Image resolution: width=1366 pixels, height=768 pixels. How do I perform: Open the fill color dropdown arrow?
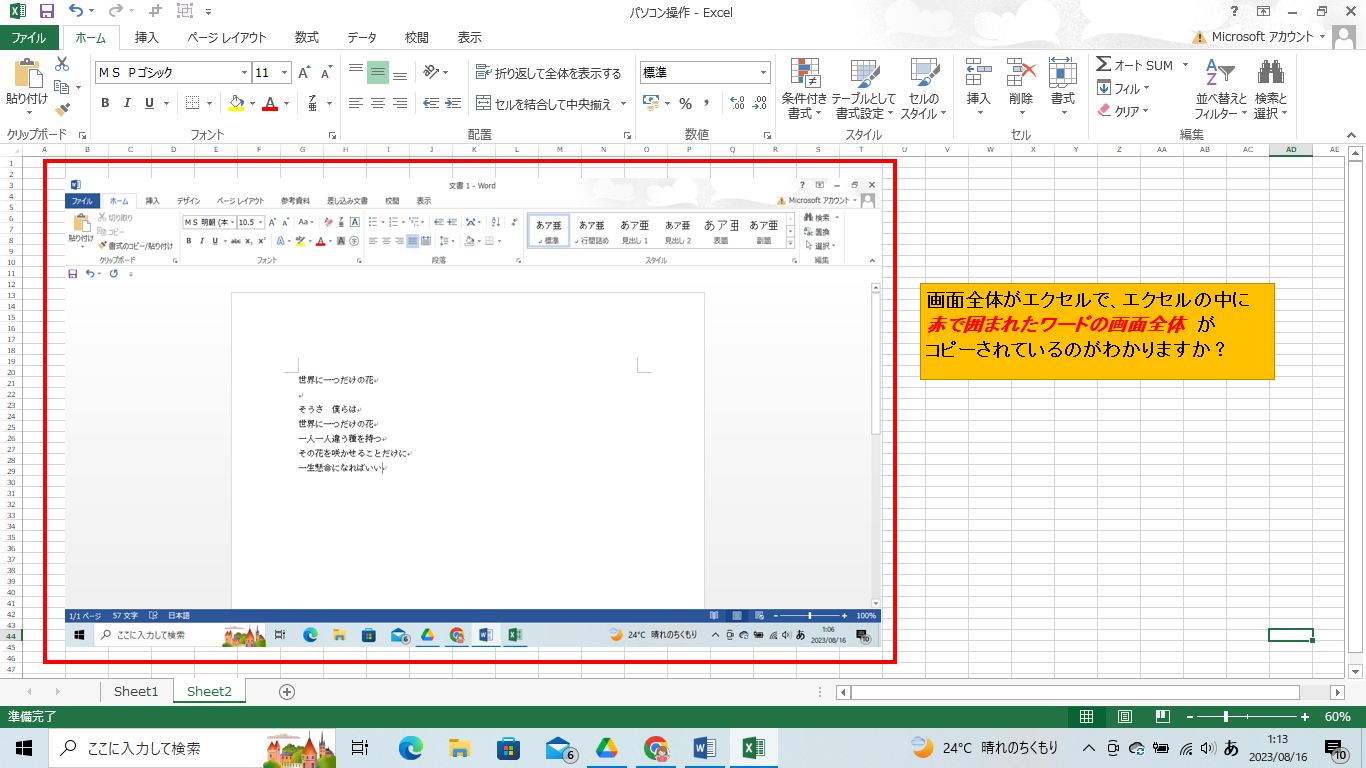[253, 103]
